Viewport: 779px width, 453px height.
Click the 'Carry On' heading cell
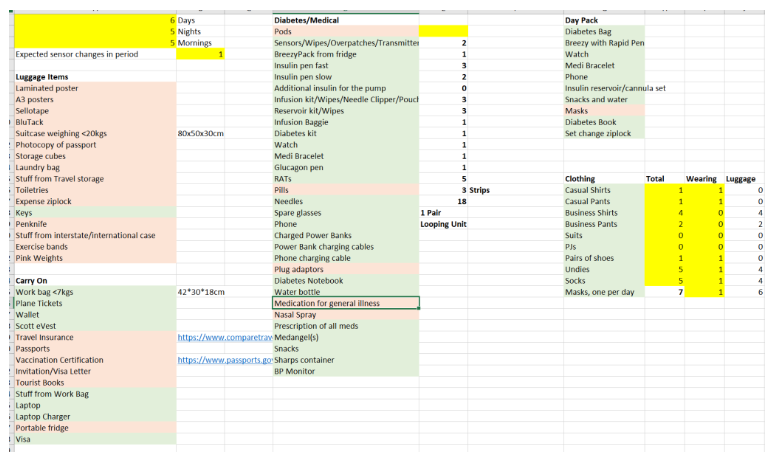[33, 281]
